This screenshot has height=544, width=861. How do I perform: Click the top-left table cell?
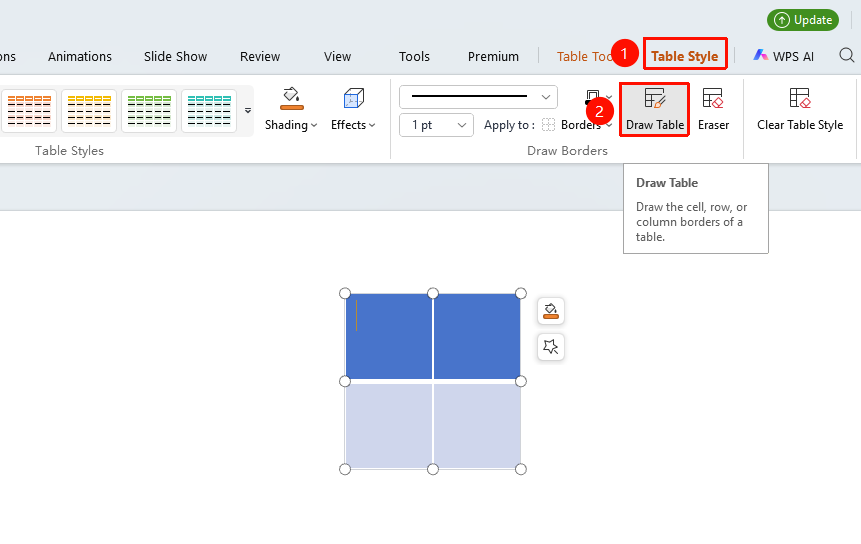click(389, 337)
